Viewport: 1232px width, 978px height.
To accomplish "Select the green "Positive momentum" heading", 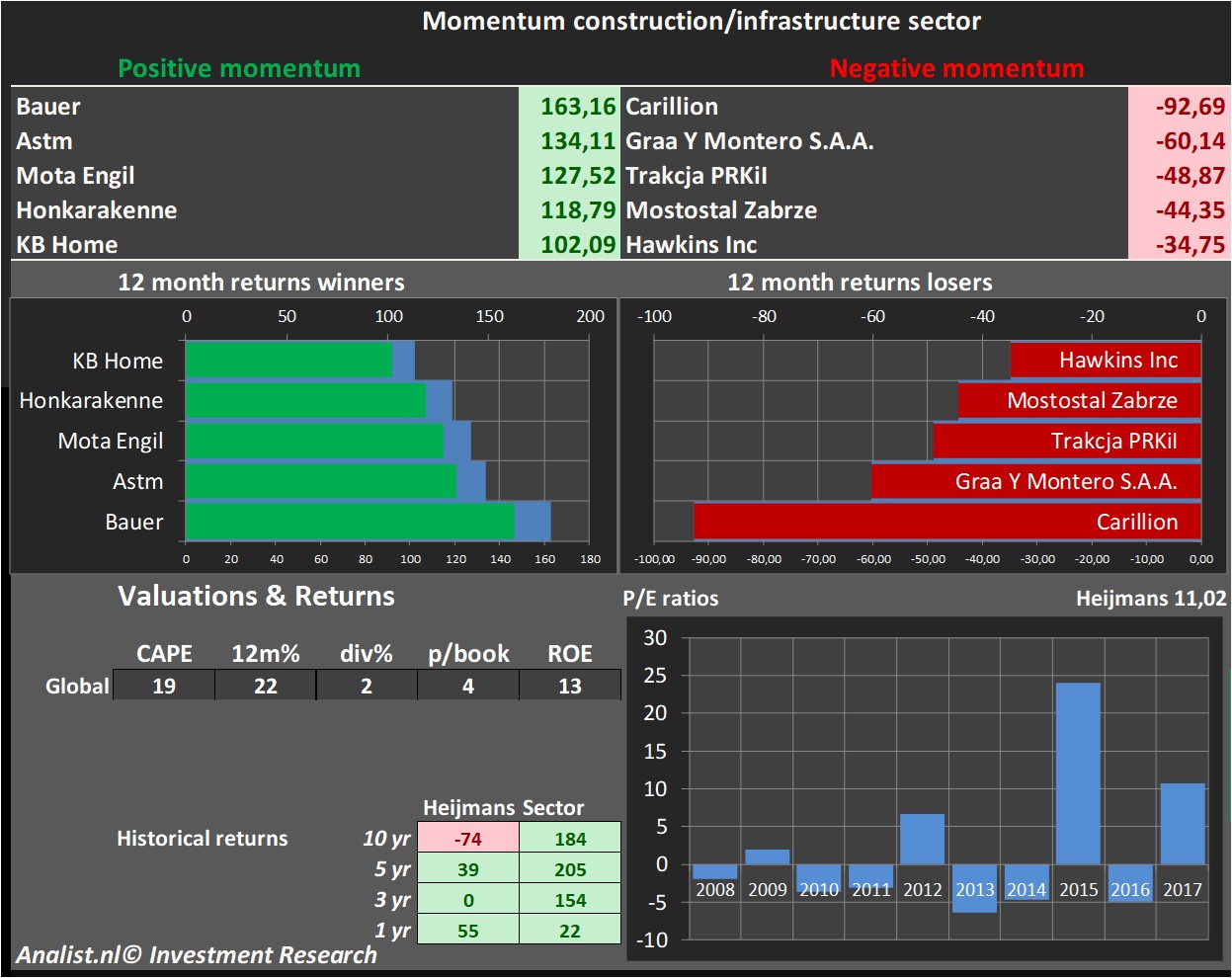I will 239,68.
